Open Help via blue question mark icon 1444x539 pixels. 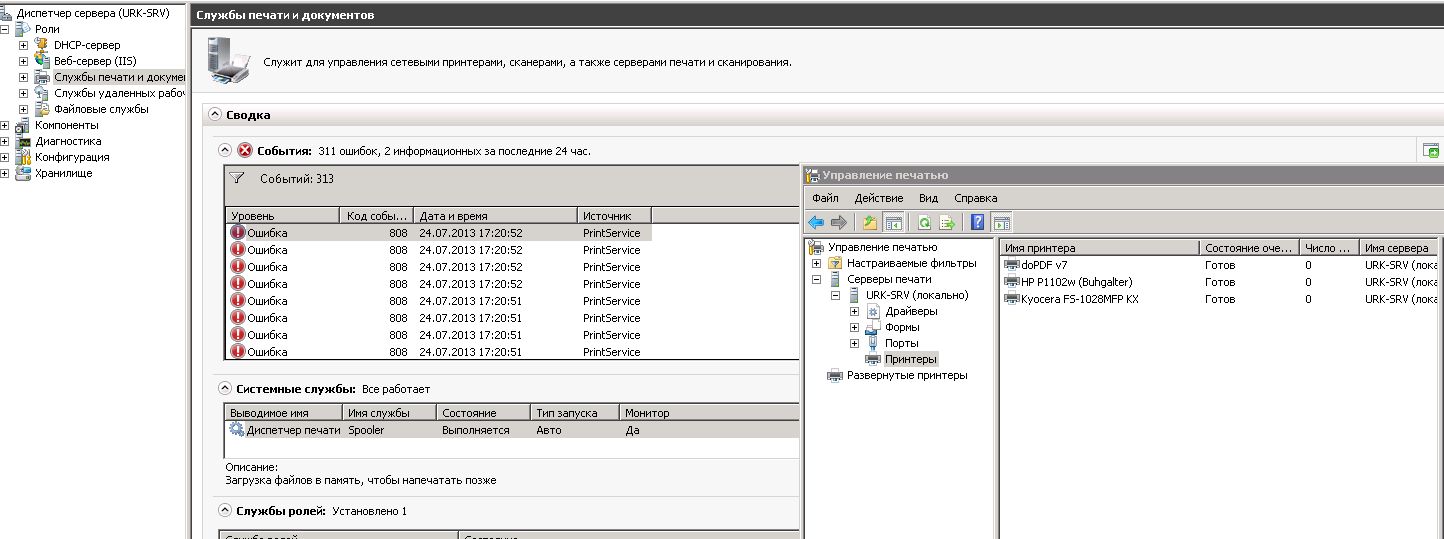click(x=978, y=223)
